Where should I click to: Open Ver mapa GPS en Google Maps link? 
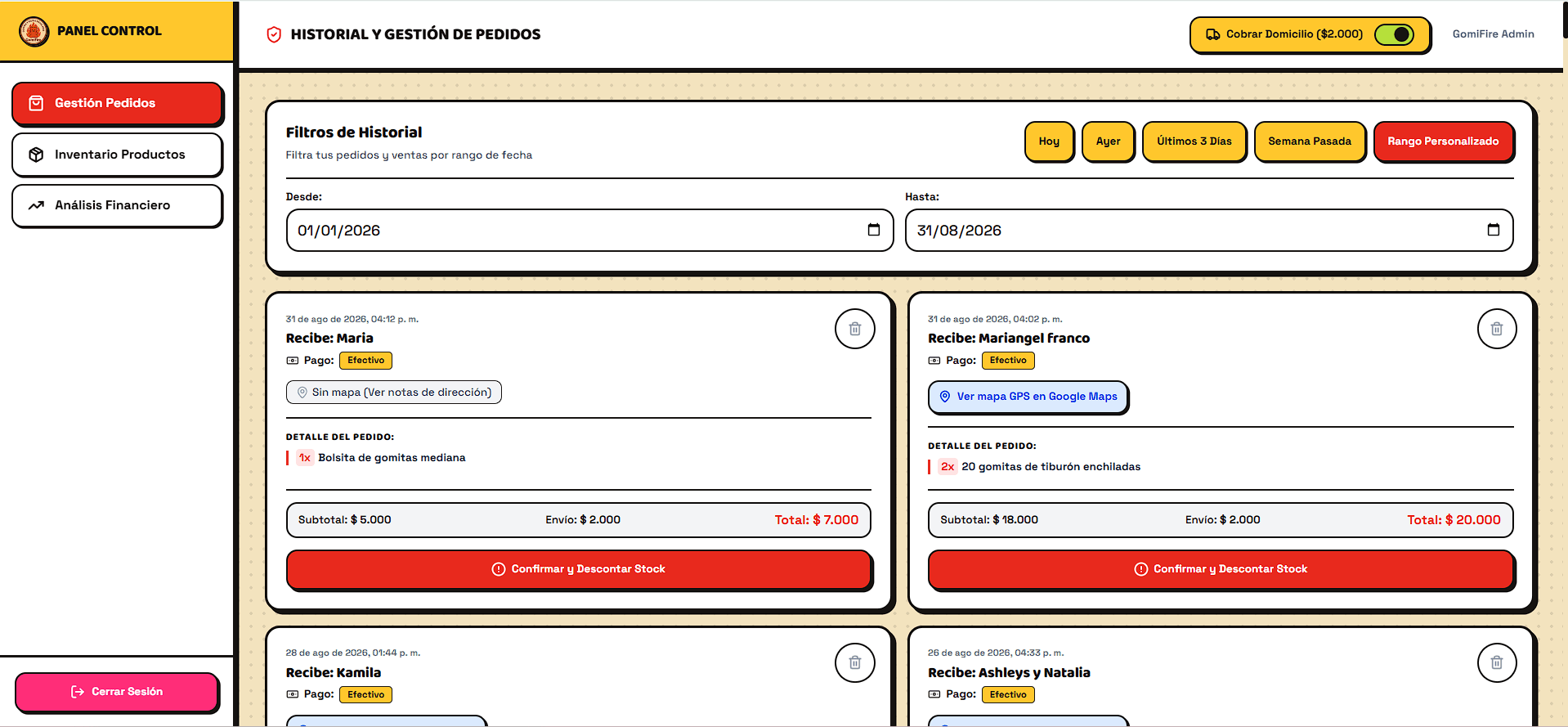[x=1028, y=397]
